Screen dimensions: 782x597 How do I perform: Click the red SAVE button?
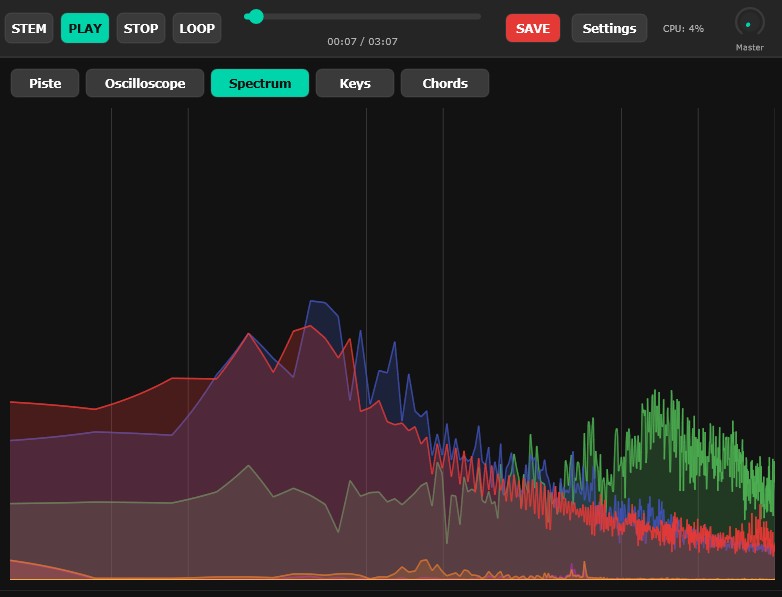[x=533, y=28]
